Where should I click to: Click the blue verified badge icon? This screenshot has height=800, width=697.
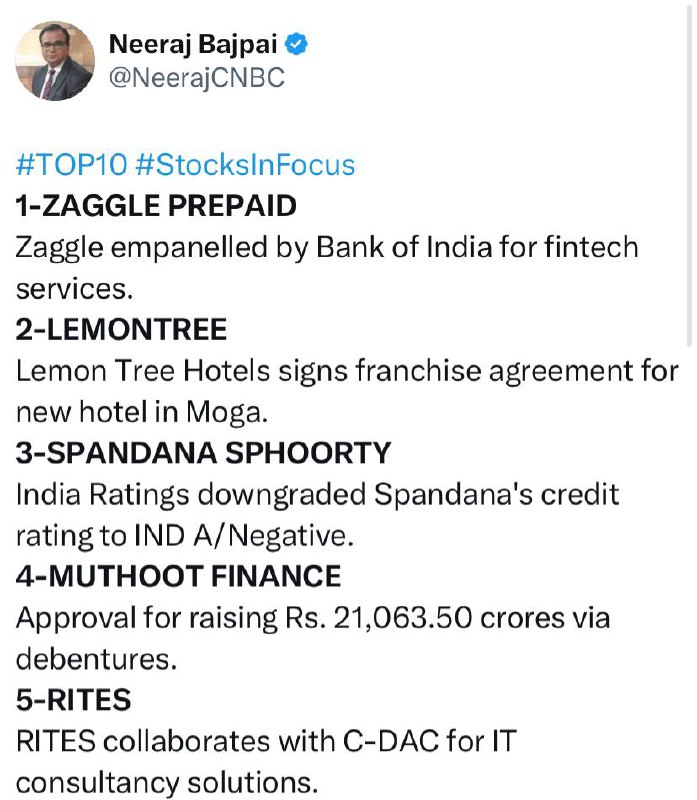tap(296, 44)
